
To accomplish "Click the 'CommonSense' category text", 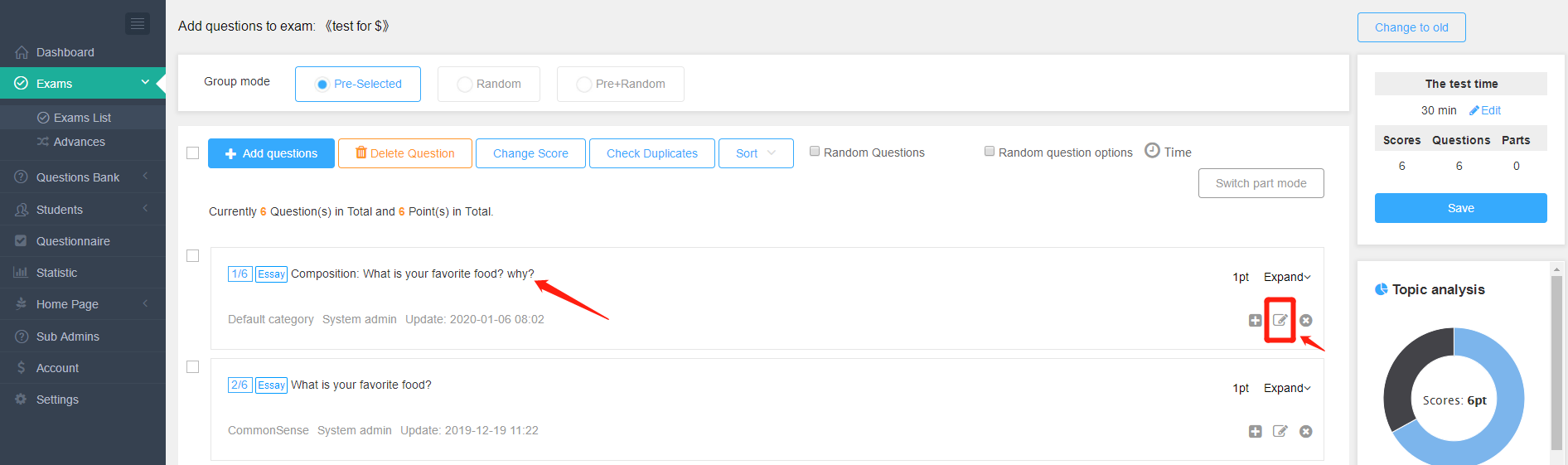I will [268, 430].
